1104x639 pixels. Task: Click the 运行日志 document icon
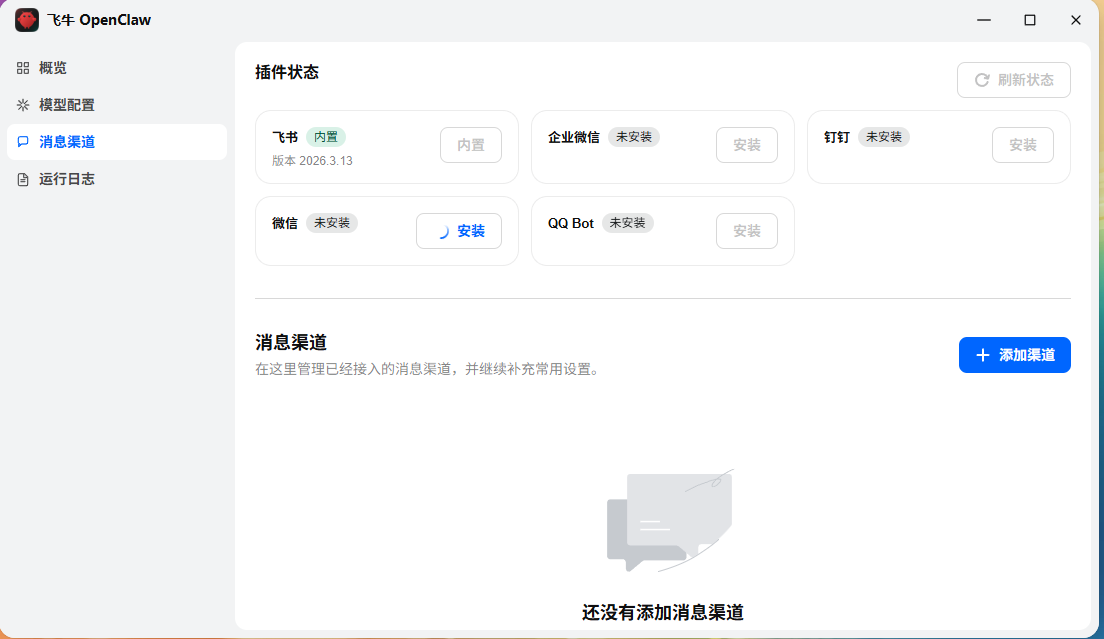[x=23, y=179]
